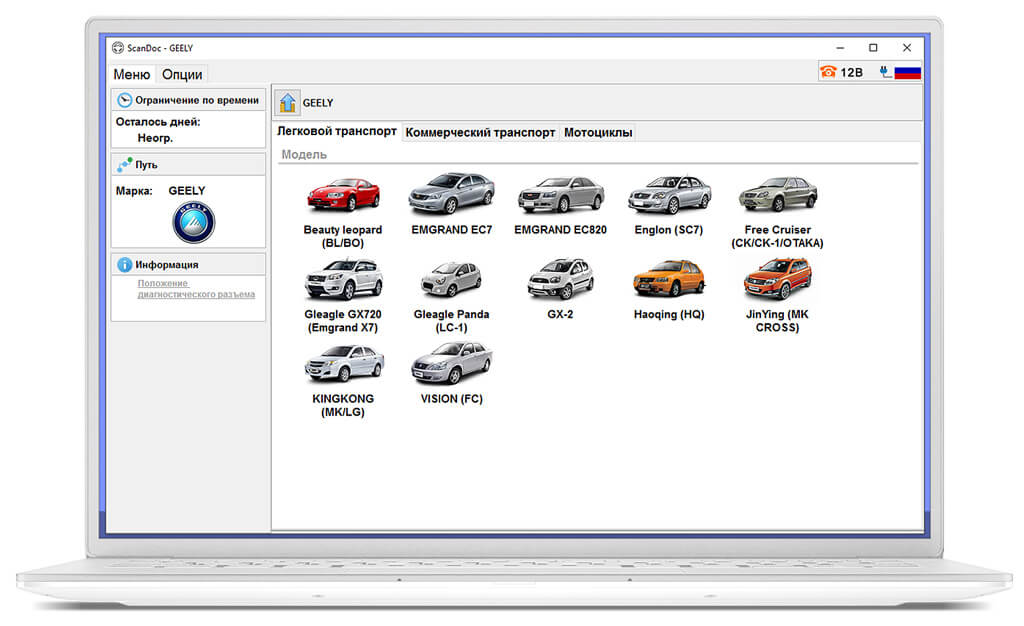This screenshot has width=1024, height=626.
Task: Select the Englon (SC7) car icon
Action: point(669,195)
